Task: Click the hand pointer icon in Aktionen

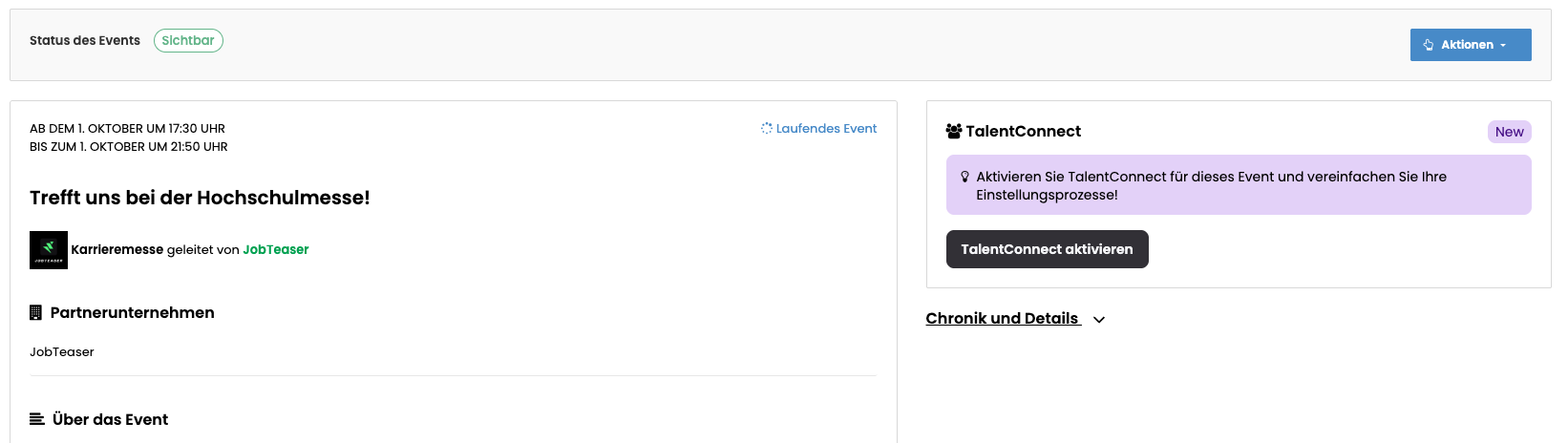Action: pos(1429,45)
